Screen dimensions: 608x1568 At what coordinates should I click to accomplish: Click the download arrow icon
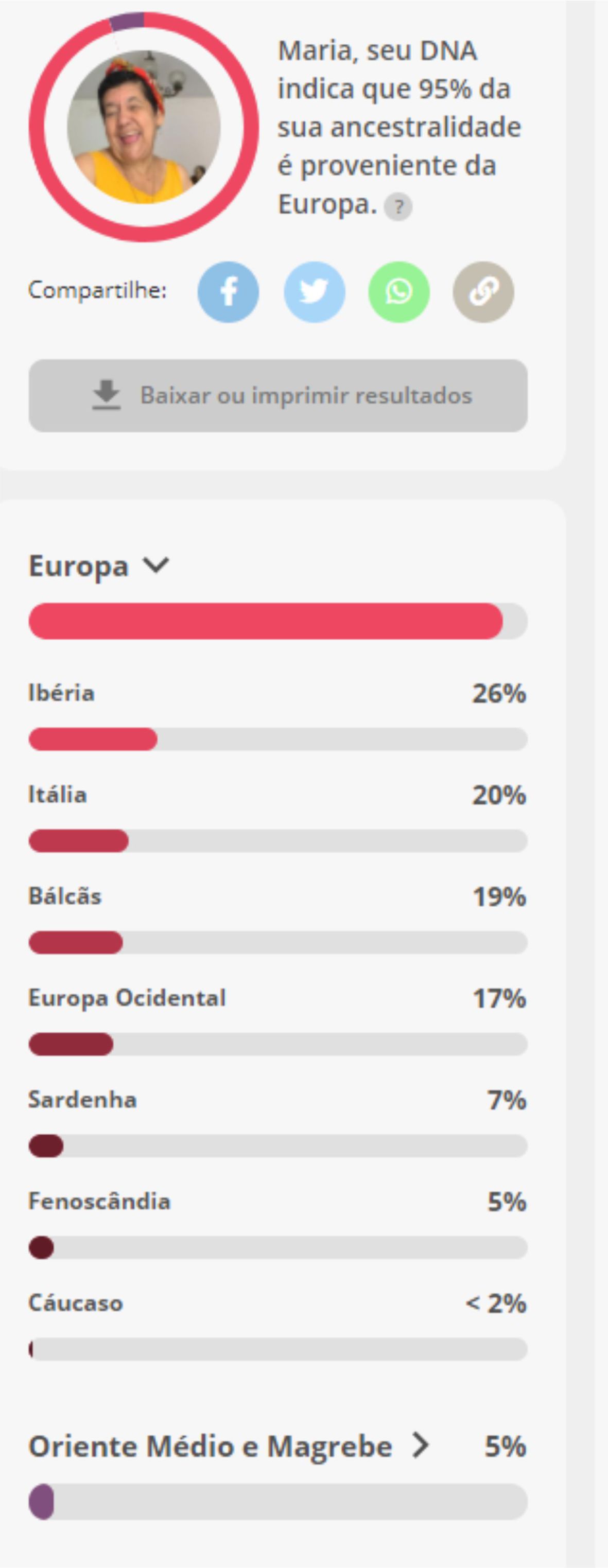click(106, 395)
